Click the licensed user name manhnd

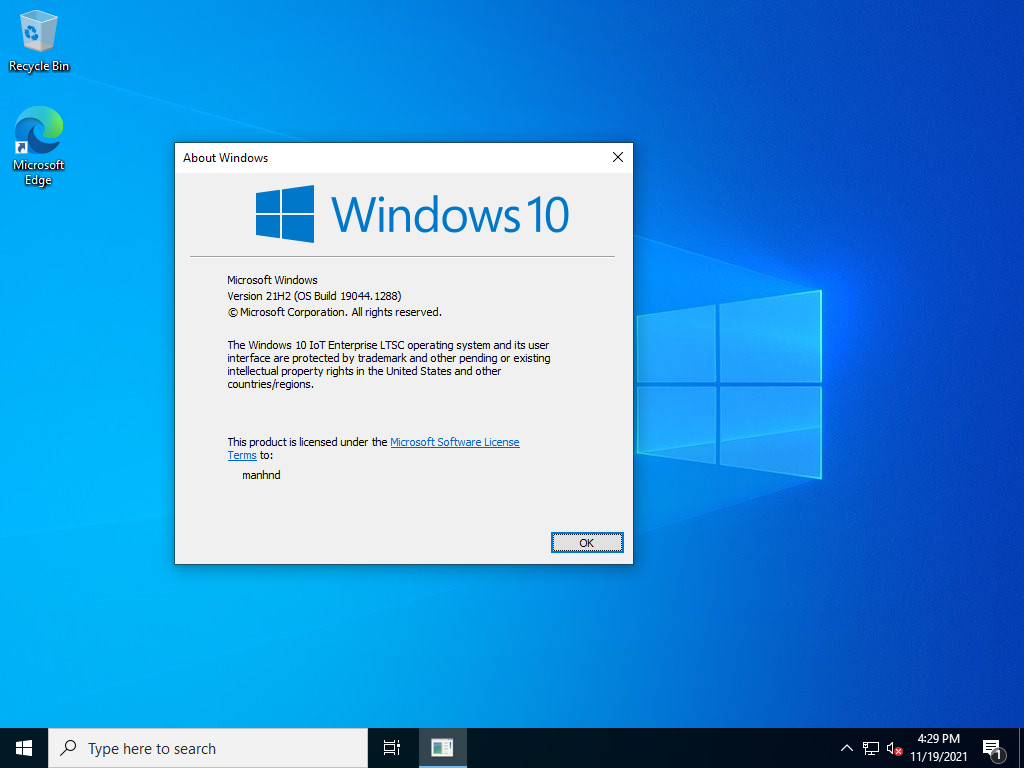pos(261,476)
